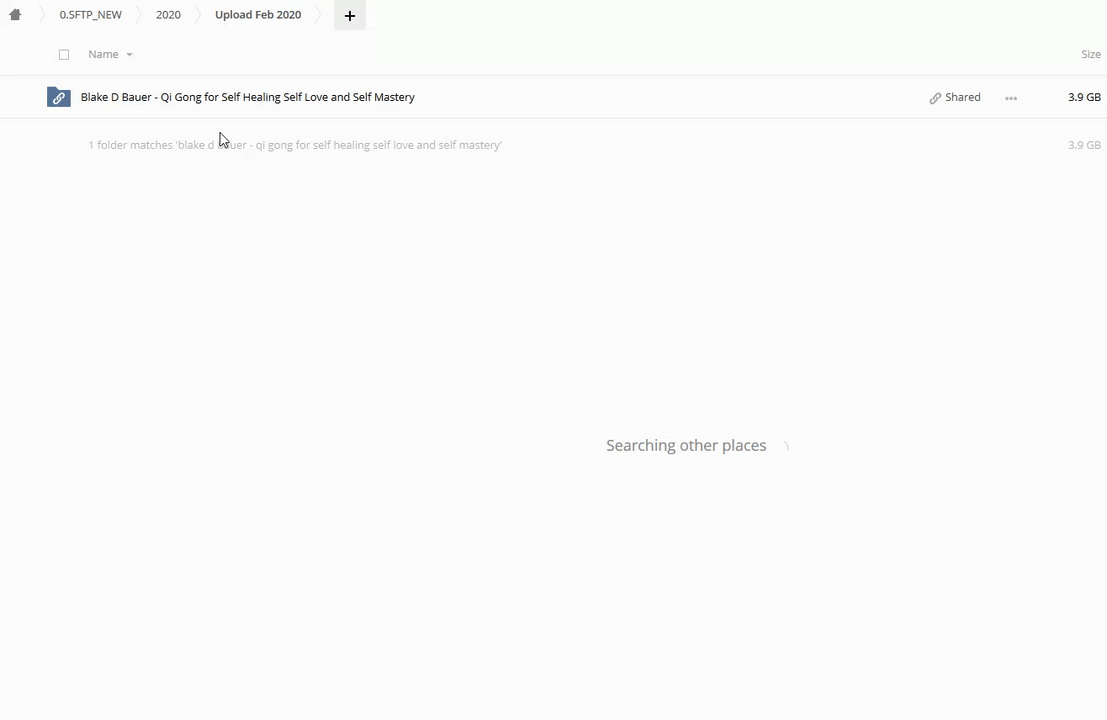Viewport: 1107px width, 720px height.
Task: Tick the select-all checkbox
Action: coord(64,54)
